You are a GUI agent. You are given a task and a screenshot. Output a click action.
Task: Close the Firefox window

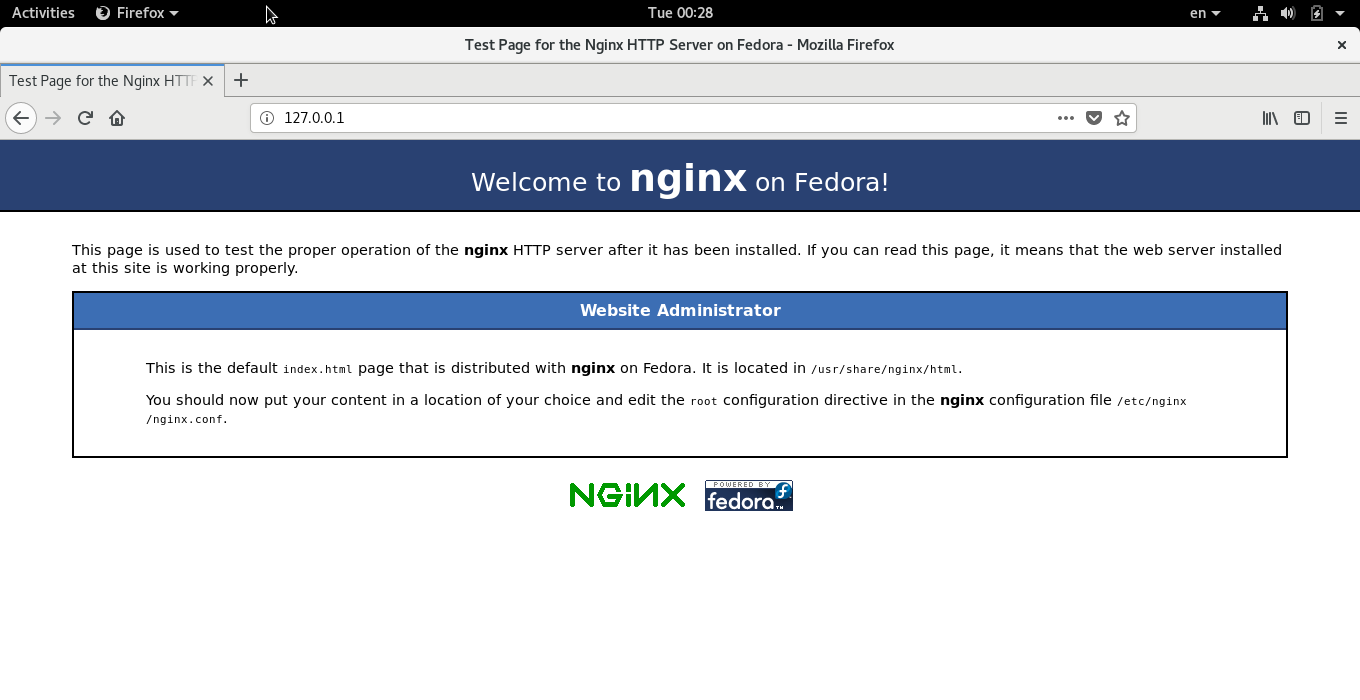(1342, 45)
